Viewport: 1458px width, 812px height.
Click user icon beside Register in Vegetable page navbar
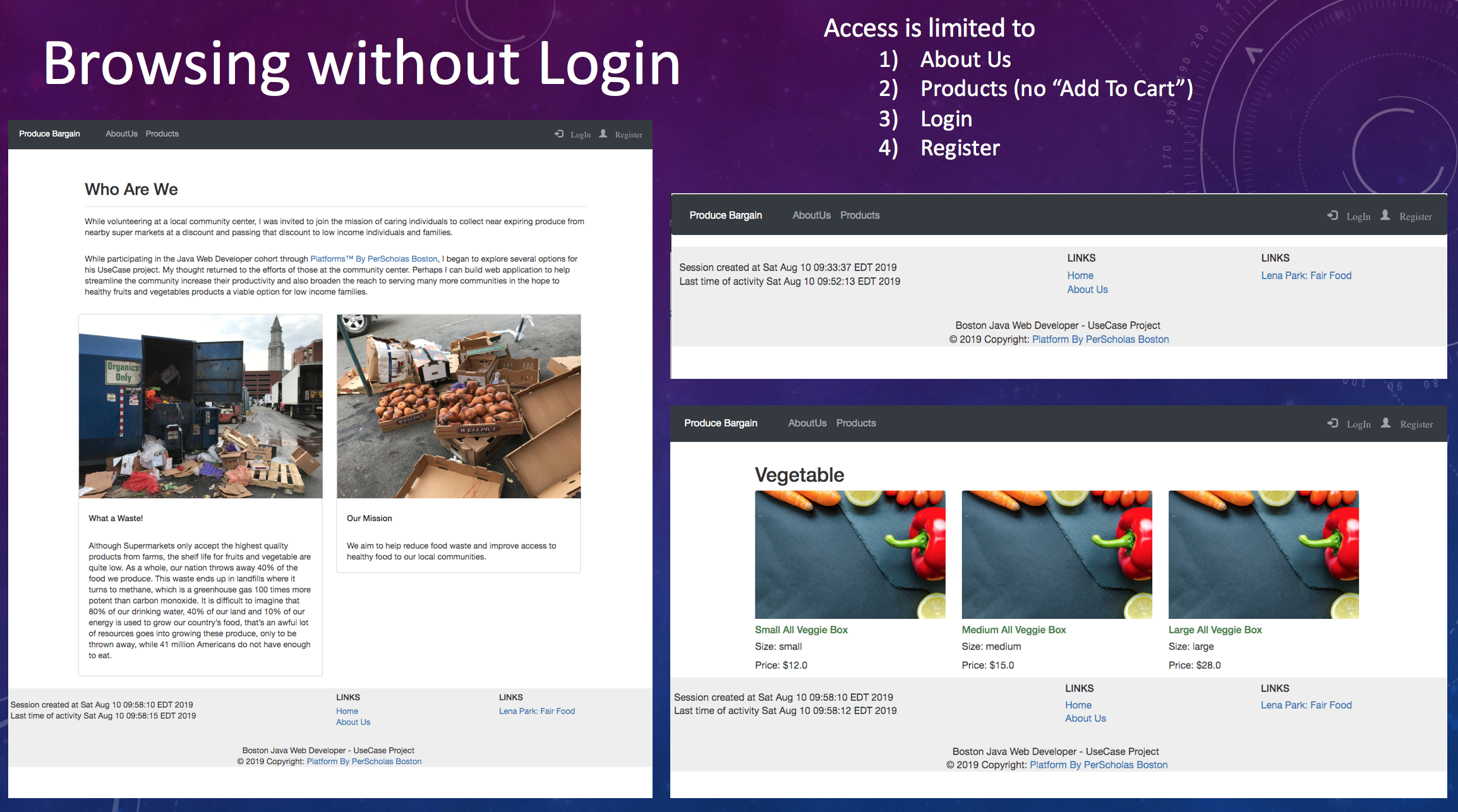1385,423
